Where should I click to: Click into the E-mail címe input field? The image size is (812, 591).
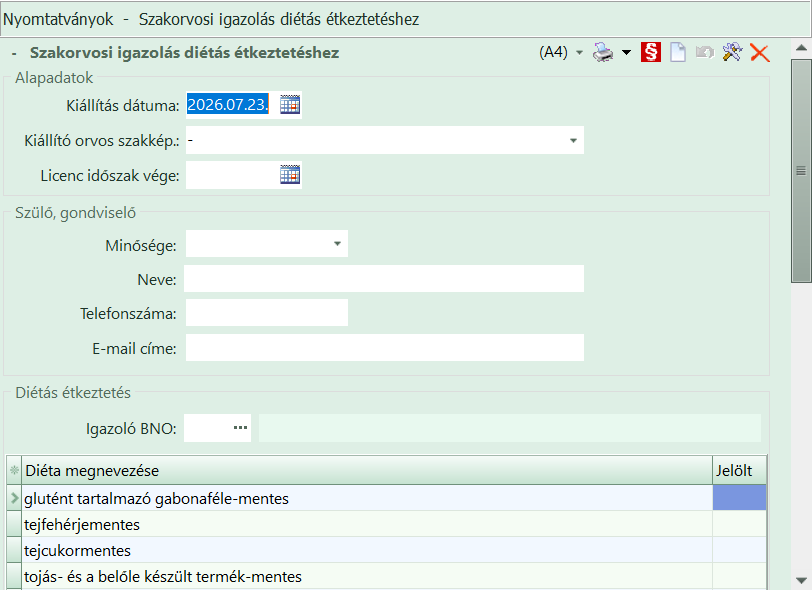385,348
